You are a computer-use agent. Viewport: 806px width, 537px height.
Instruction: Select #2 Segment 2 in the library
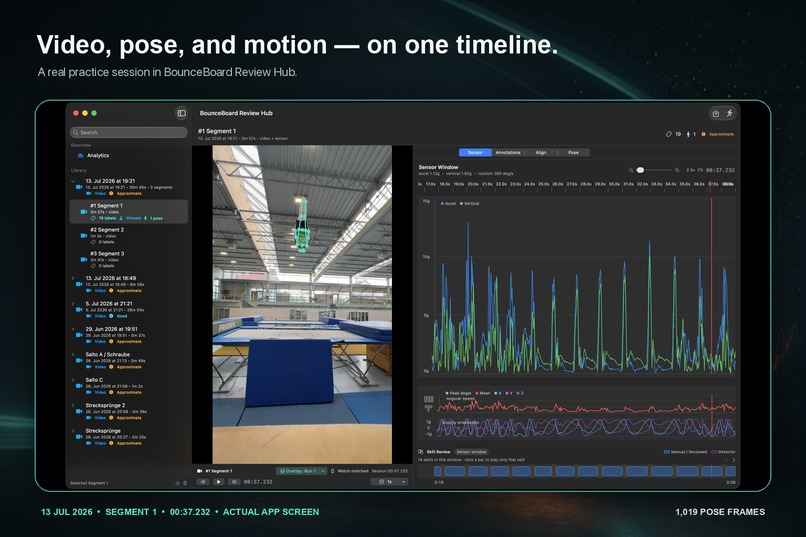(129, 235)
